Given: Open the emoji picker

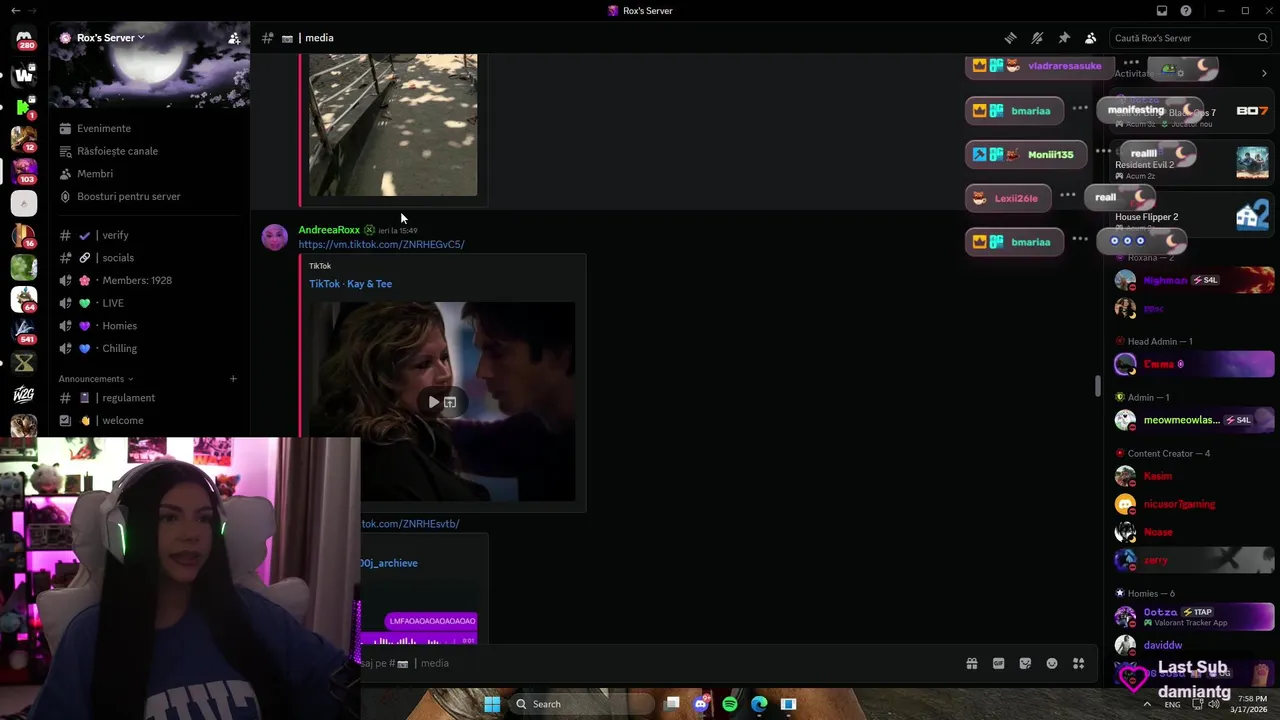Looking at the screenshot, I should pyautogui.click(x=1052, y=663).
